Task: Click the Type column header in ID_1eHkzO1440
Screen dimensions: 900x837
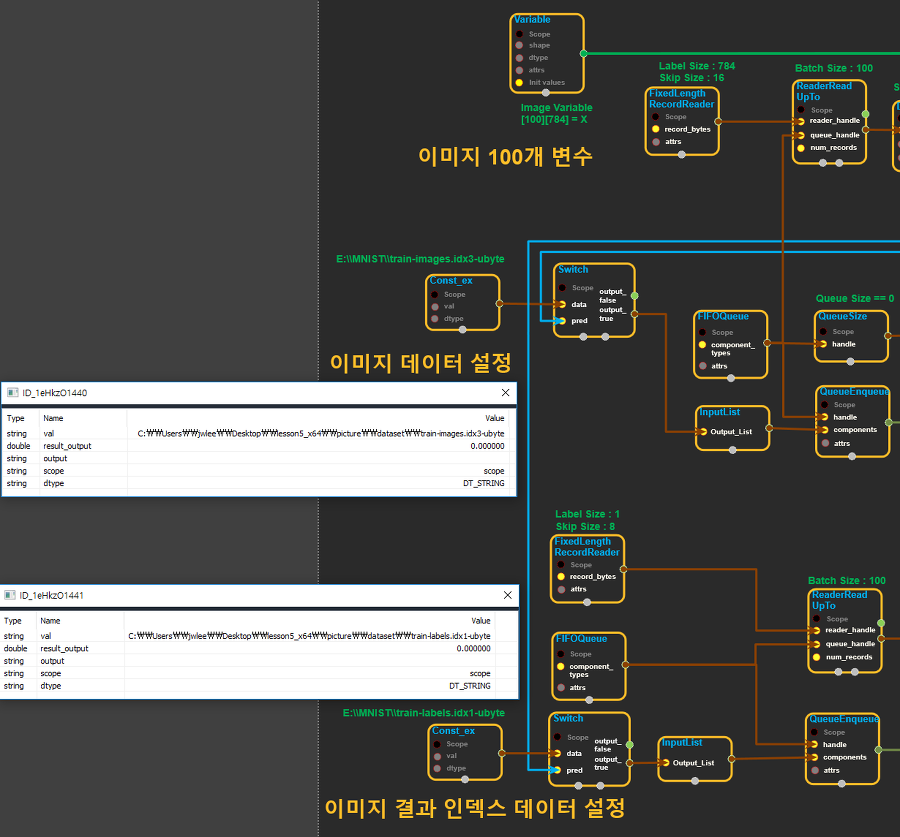Action: pyautogui.click(x=16, y=418)
